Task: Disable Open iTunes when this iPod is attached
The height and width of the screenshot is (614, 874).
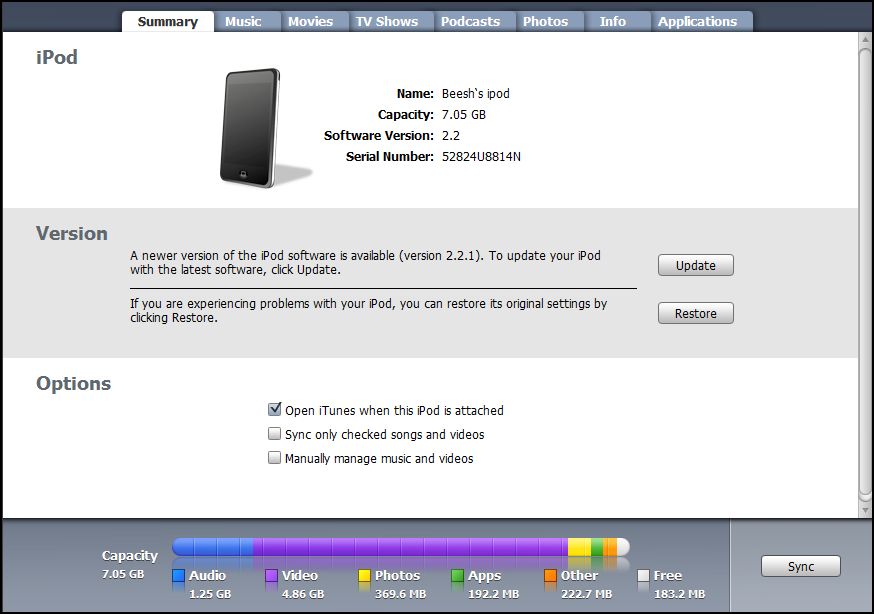Action: pos(275,410)
